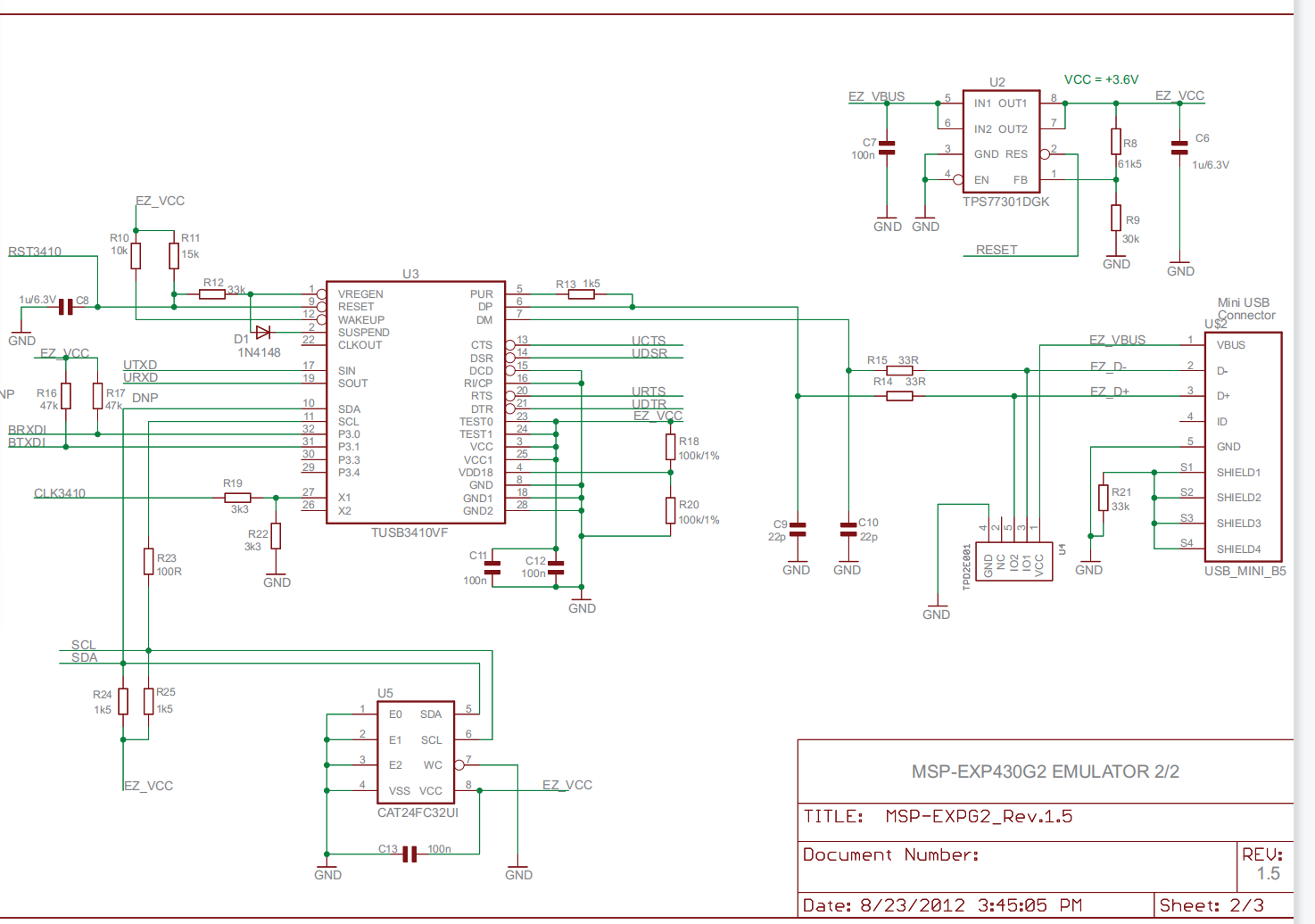1315x924 pixels.
Task: Select the U2 TPS77301DGK regulator block
Action: coord(1000,141)
